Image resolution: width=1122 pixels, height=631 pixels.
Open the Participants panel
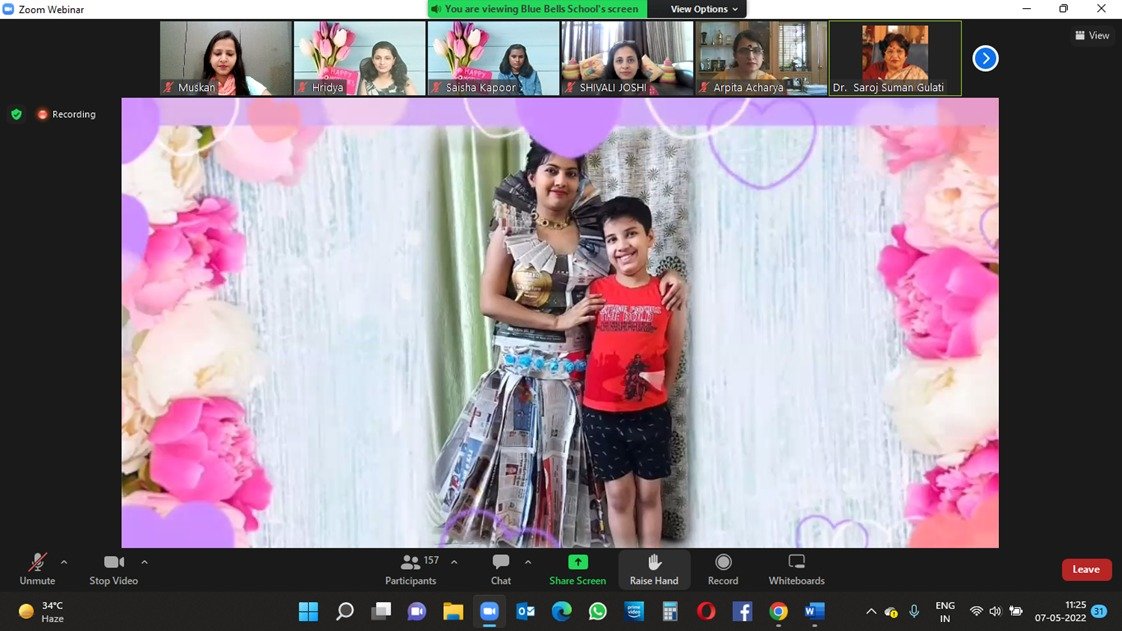(x=411, y=569)
